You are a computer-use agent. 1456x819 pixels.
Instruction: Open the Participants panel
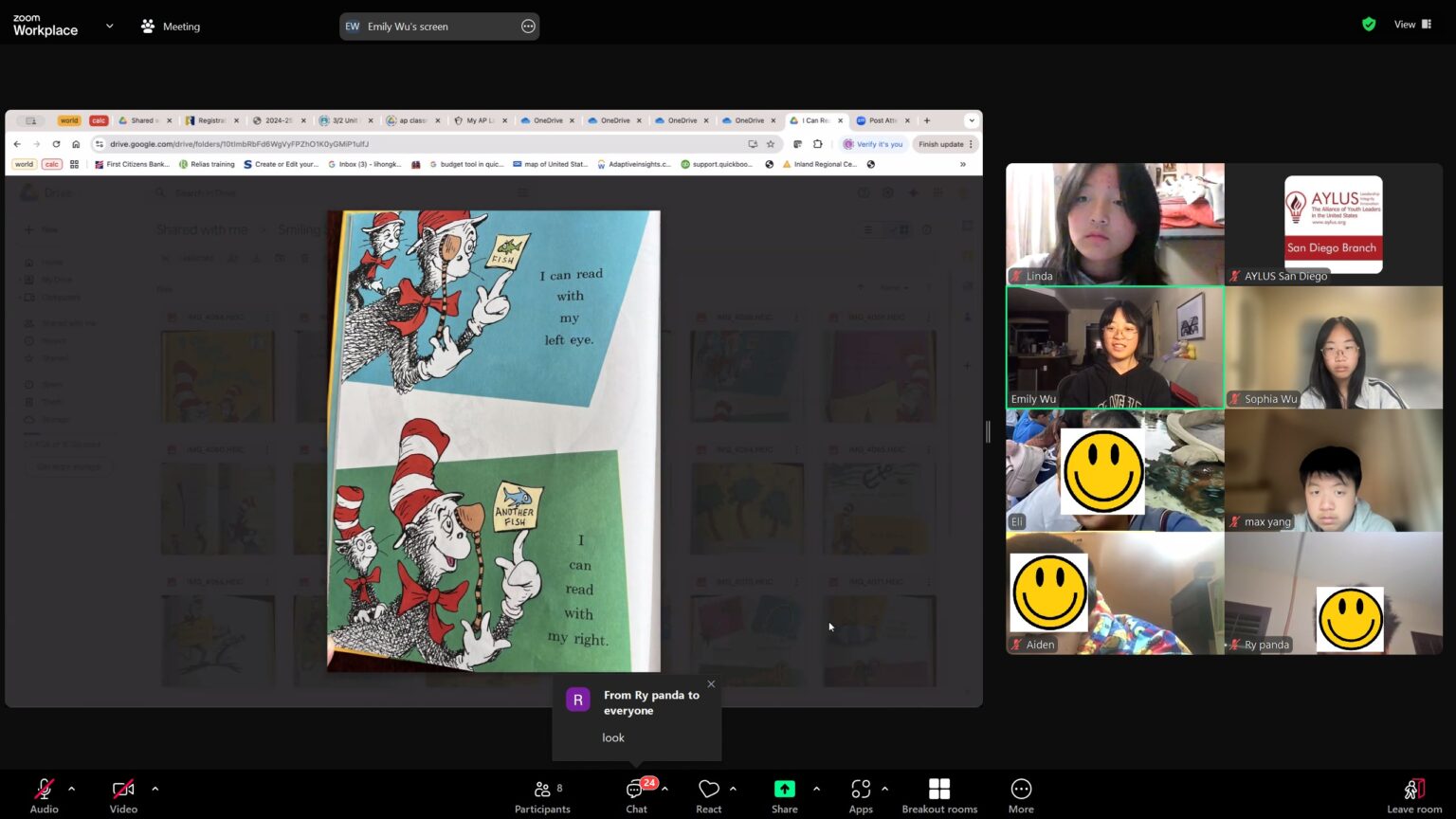542,795
